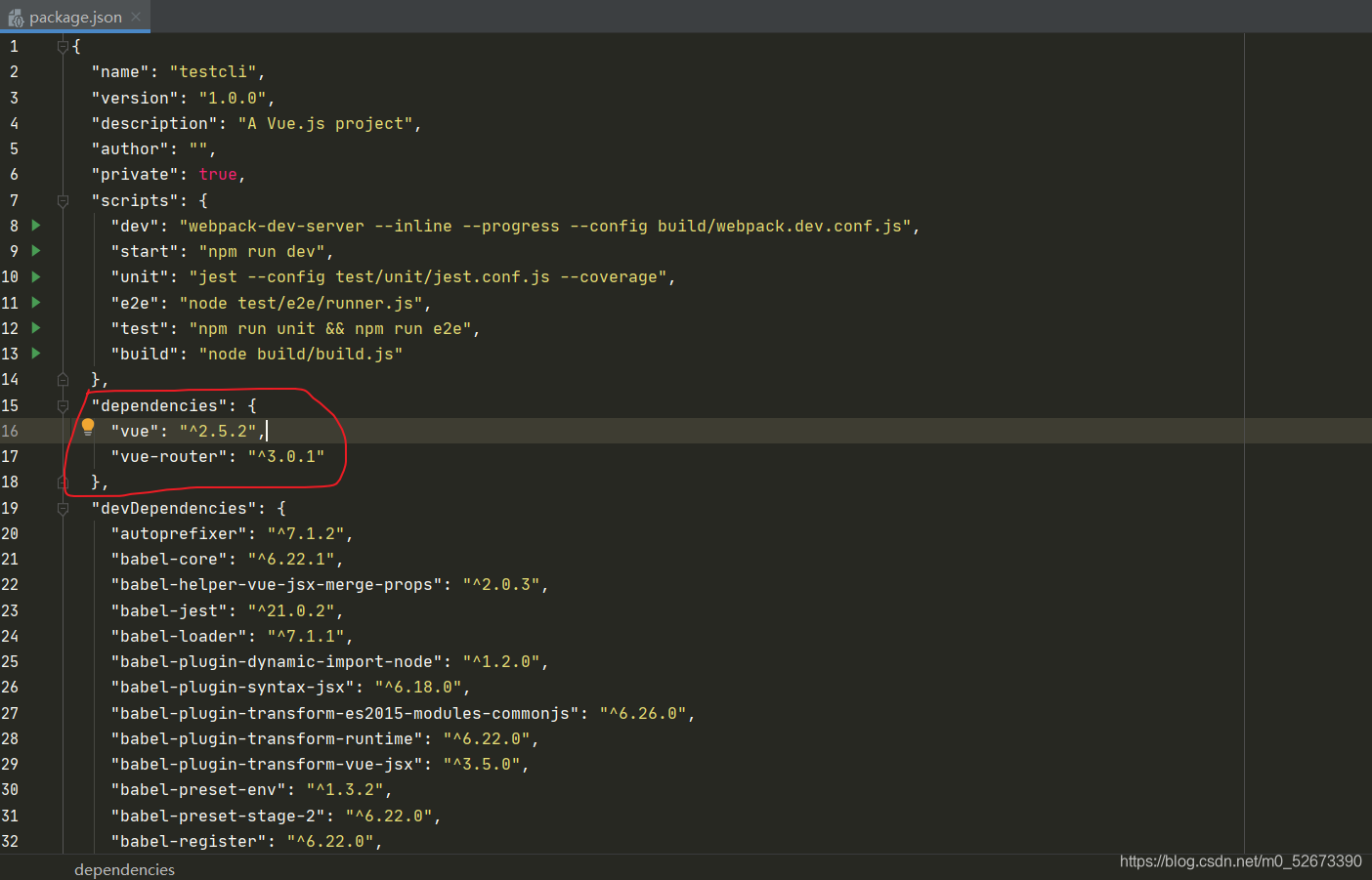Click "babel-plugin-transform-es2015-modules-commonjs" entry
This screenshot has height=880, width=1372.
(x=403, y=713)
